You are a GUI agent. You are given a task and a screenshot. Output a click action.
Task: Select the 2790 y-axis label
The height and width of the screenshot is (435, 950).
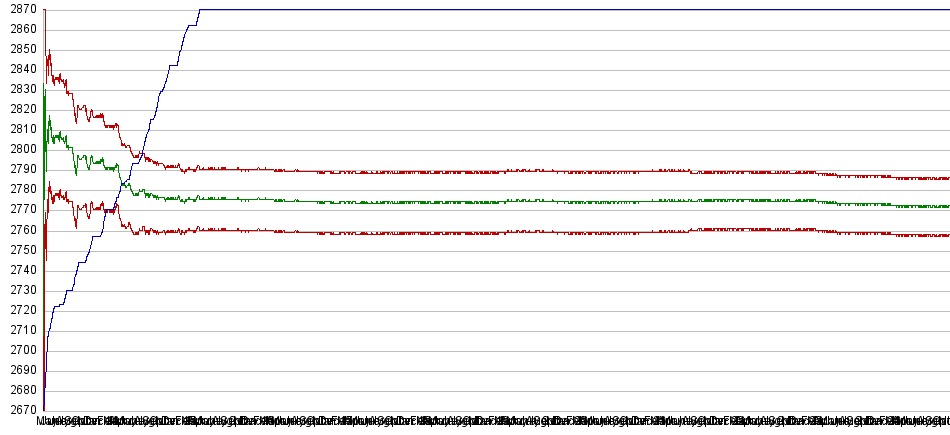pyautogui.click(x=19, y=169)
